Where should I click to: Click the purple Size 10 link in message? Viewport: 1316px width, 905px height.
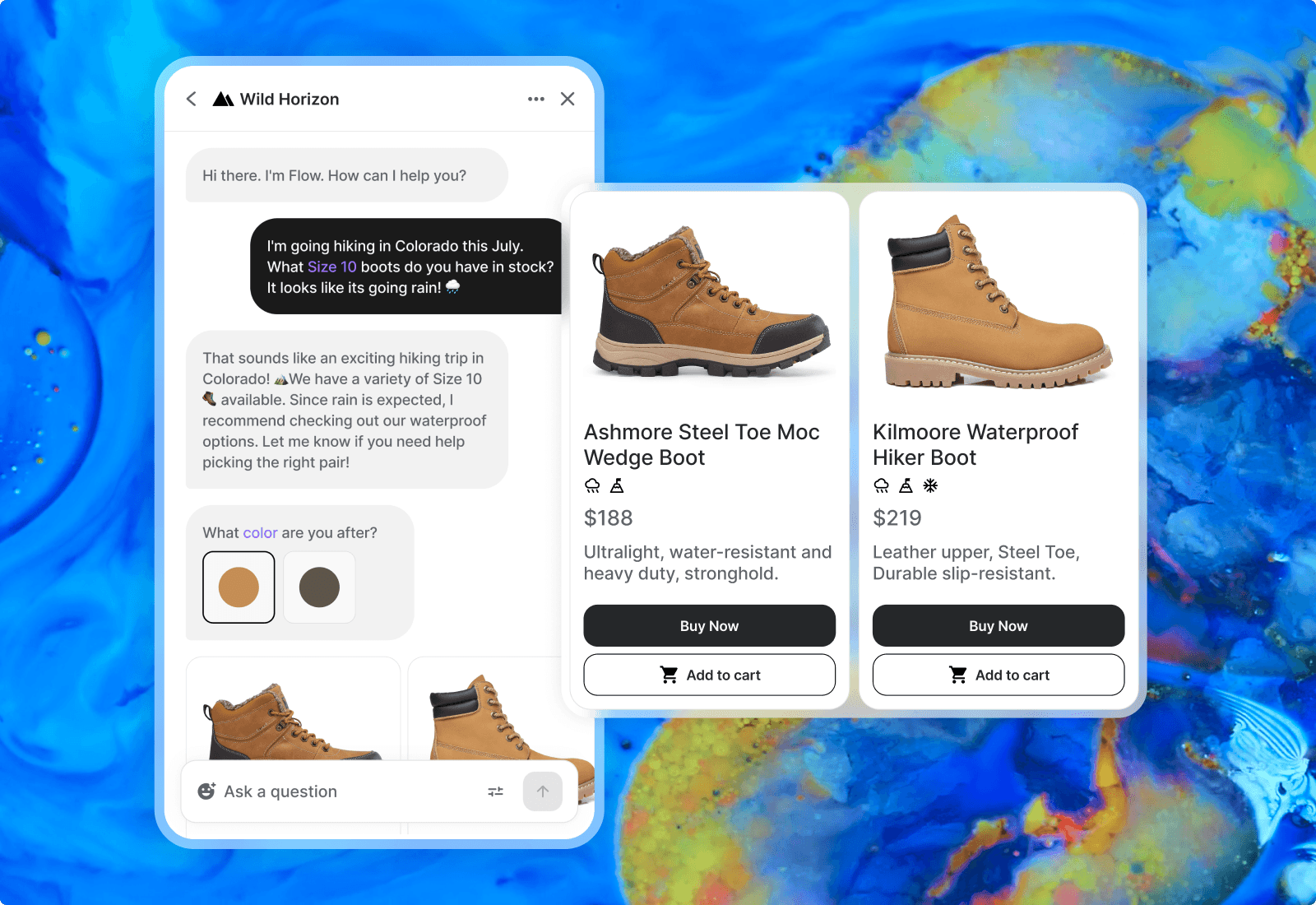click(x=331, y=267)
